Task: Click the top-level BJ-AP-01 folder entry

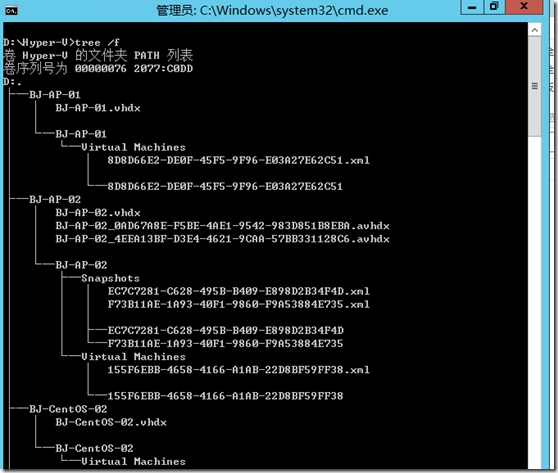Action: (55, 95)
